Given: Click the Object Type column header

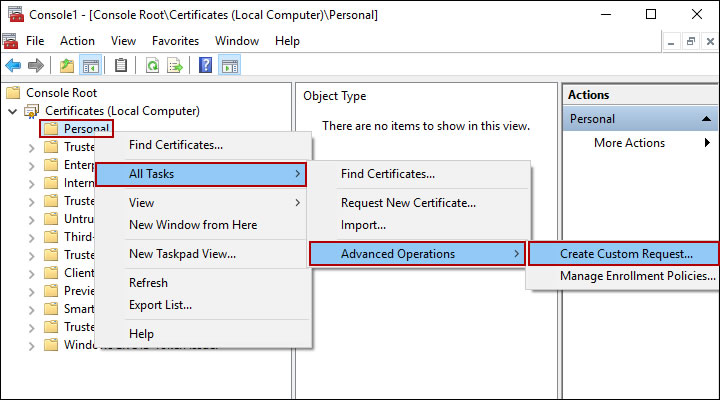Looking at the screenshot, I should pos(334,96).
